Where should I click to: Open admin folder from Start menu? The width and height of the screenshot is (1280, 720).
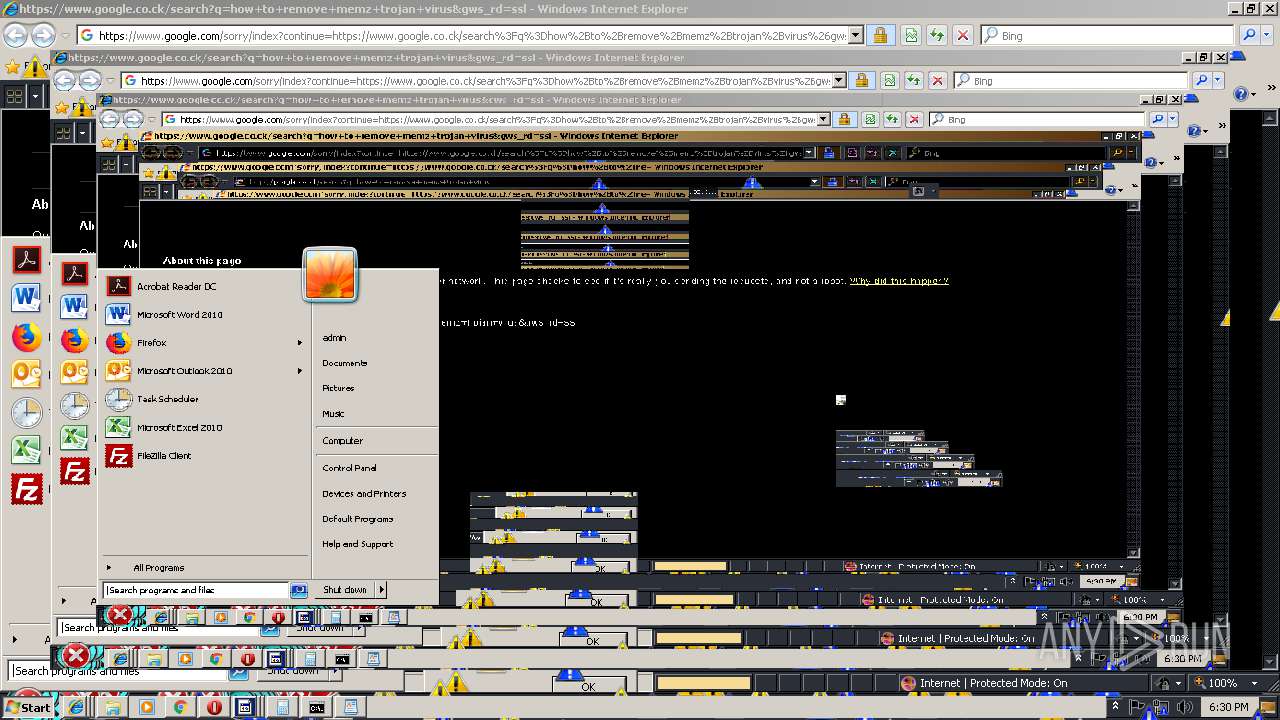[334, 338]
